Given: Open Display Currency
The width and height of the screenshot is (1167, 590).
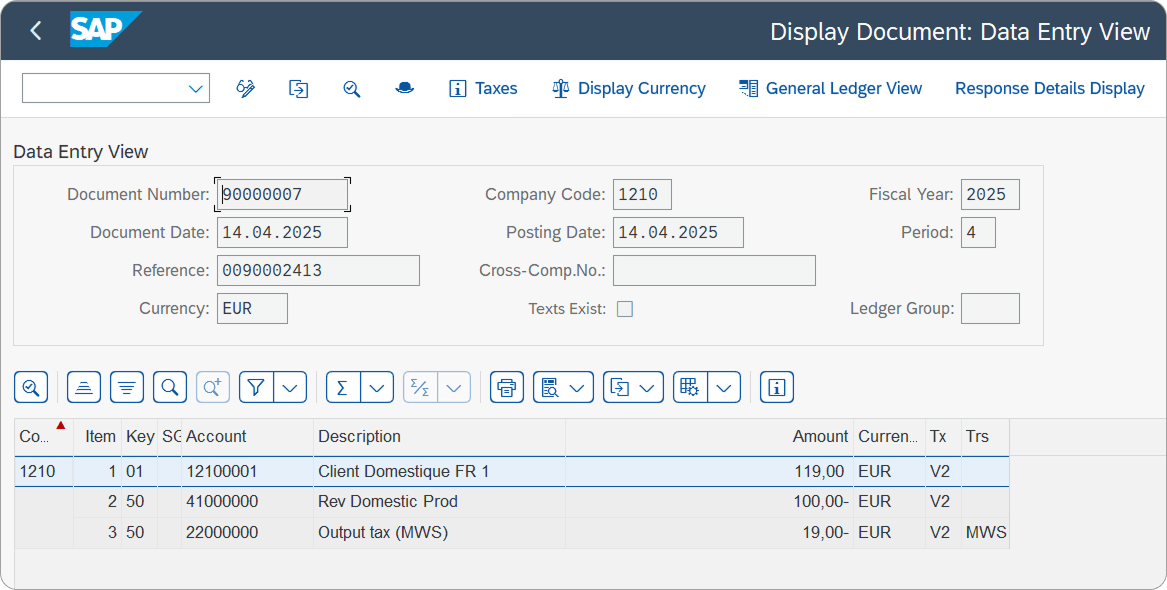Looking at the screenshot, I should point(628,88).
